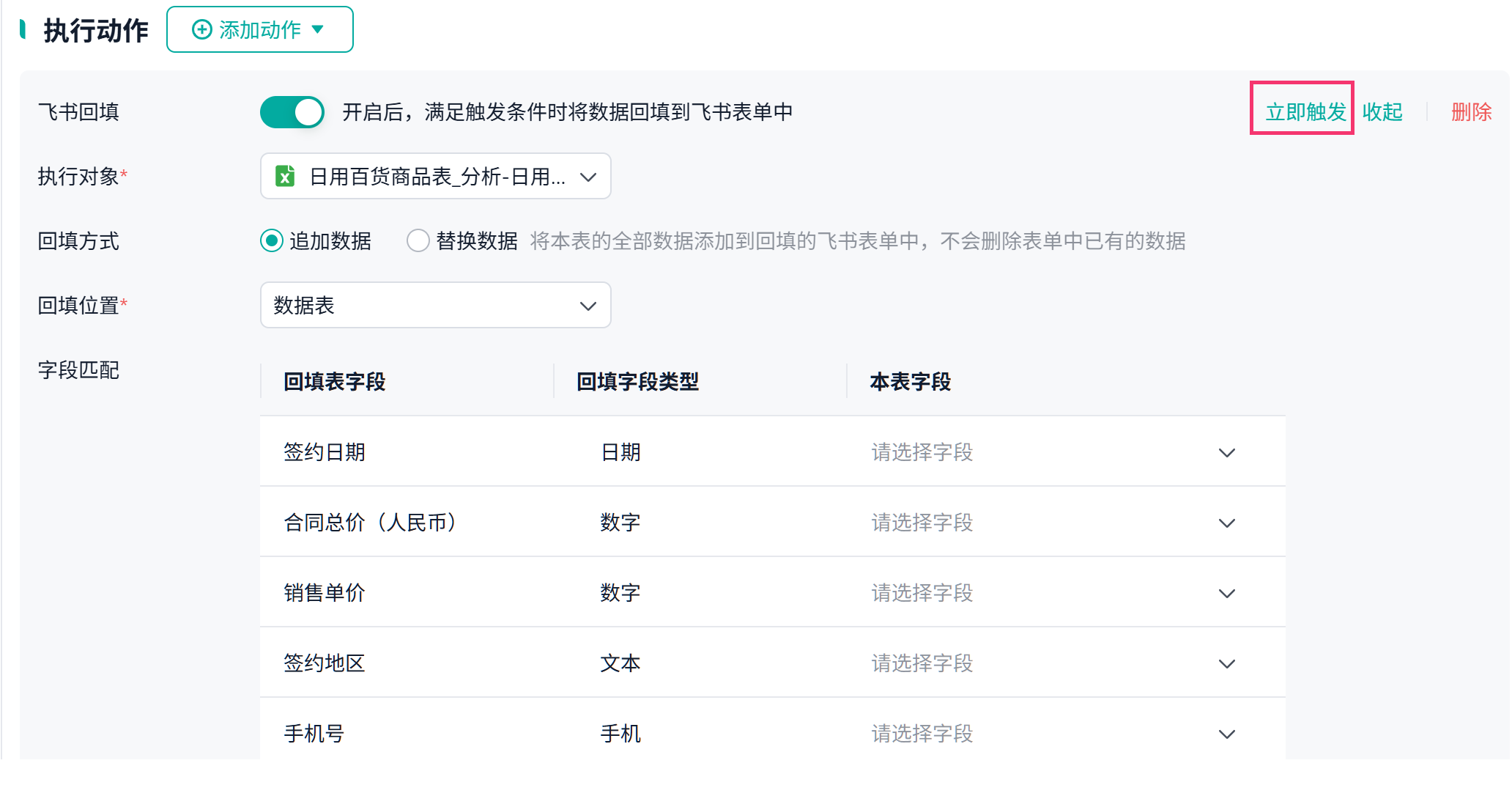Choose field for 手机号 row
Screen dimensions: 1512x785
point(1052,734)
